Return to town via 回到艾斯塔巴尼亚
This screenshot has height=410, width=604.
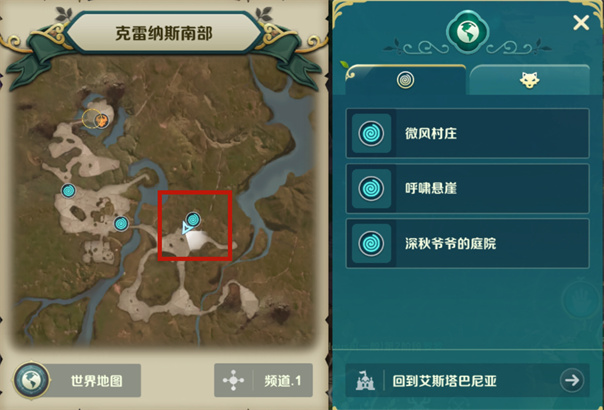pyautogui.click(x=467, y=380)
